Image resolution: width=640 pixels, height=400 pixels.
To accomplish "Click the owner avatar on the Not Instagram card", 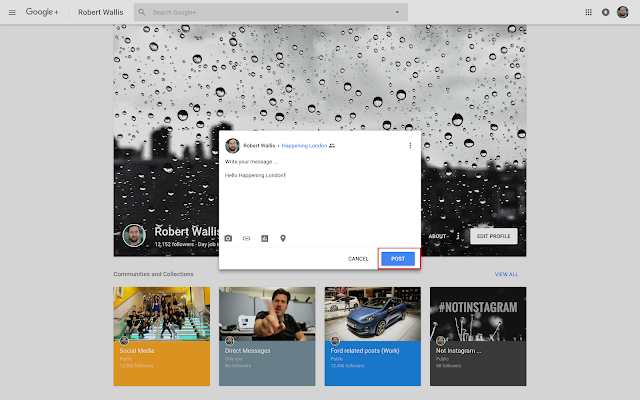I will [440, 340].
